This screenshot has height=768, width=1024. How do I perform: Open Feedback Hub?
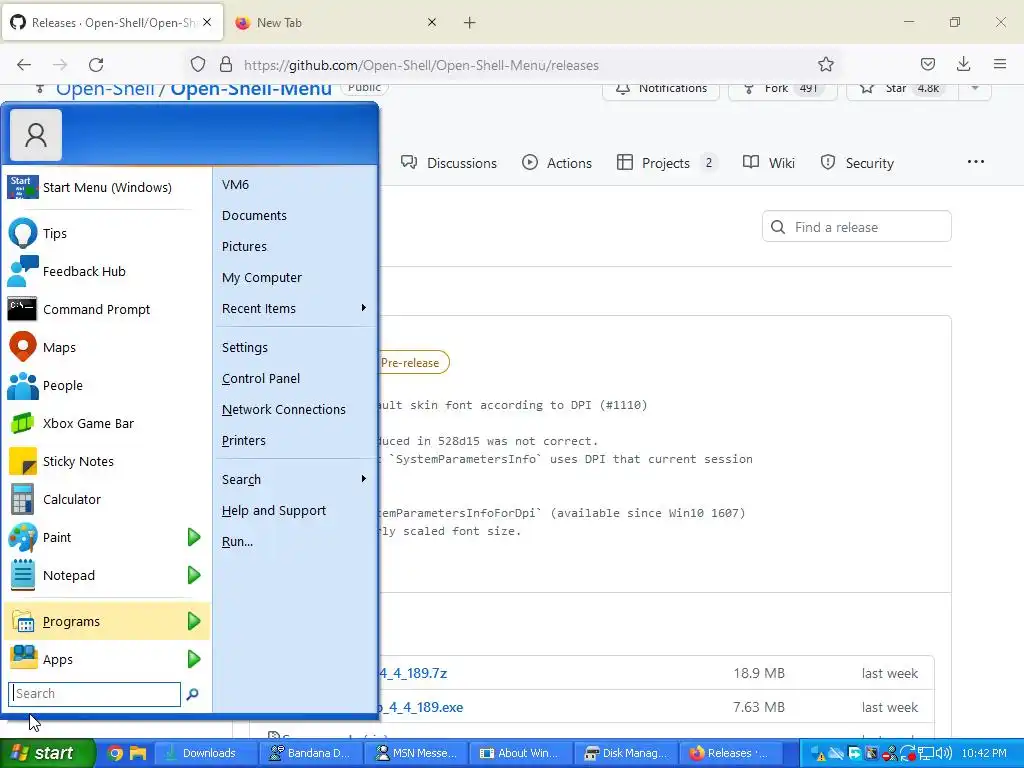106,271
